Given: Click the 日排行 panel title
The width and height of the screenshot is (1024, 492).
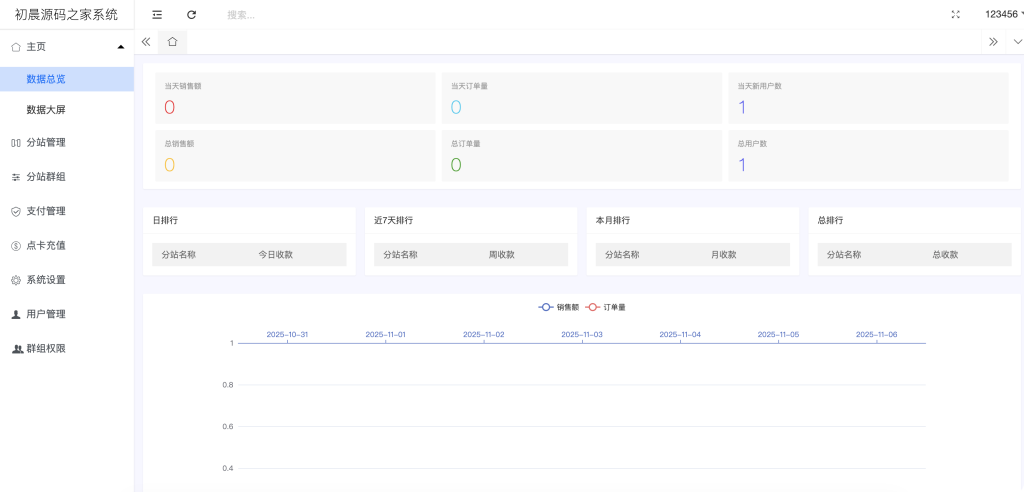Looking at the screenshot, I should tap(165, 221).
